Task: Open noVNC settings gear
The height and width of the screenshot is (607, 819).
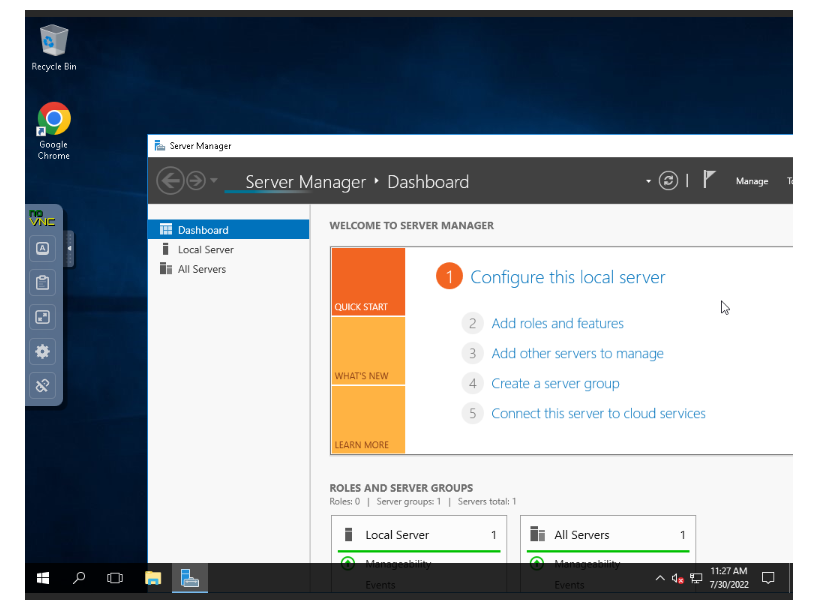Action: 43,351
